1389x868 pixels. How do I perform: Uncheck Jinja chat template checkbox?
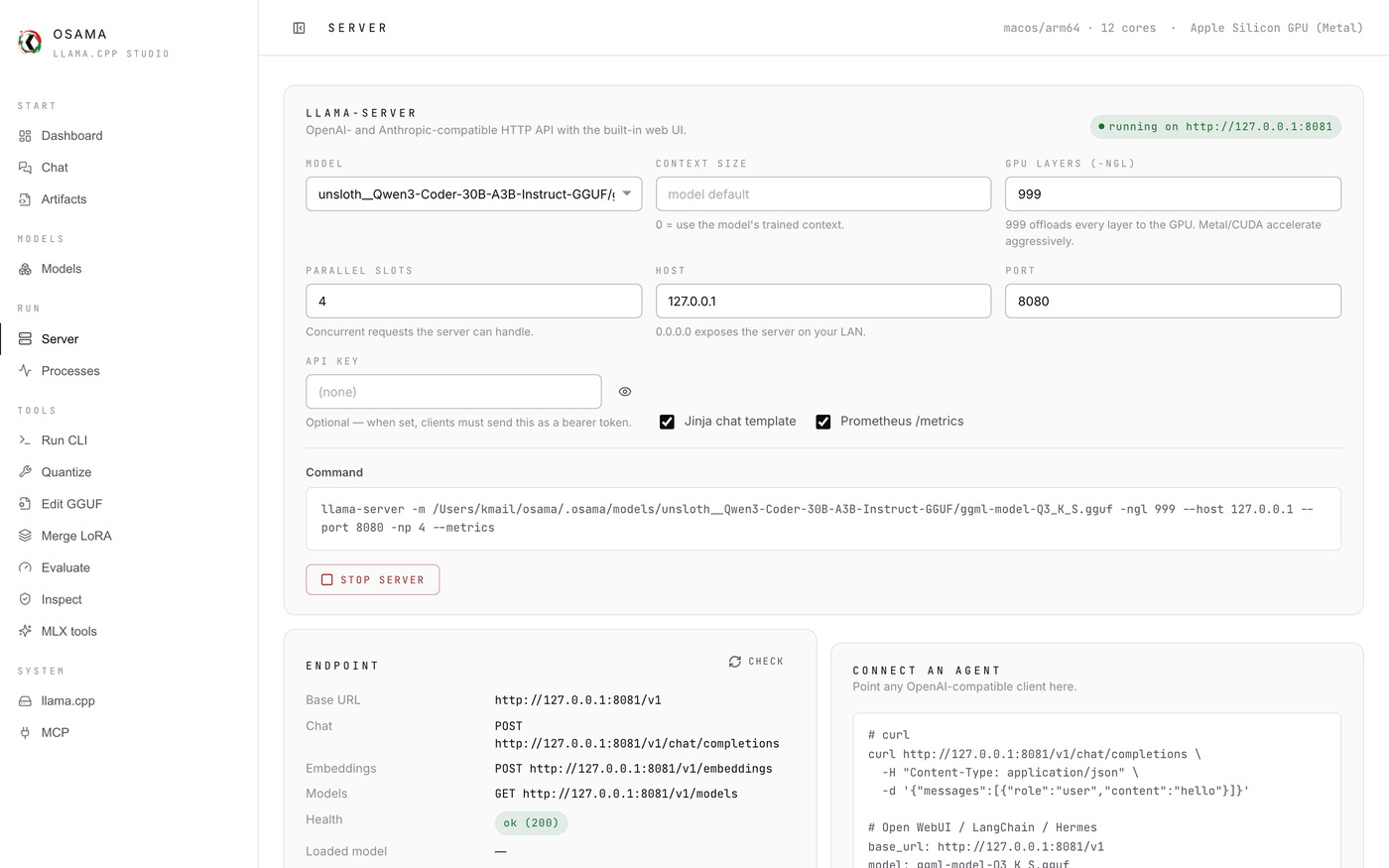667,422
